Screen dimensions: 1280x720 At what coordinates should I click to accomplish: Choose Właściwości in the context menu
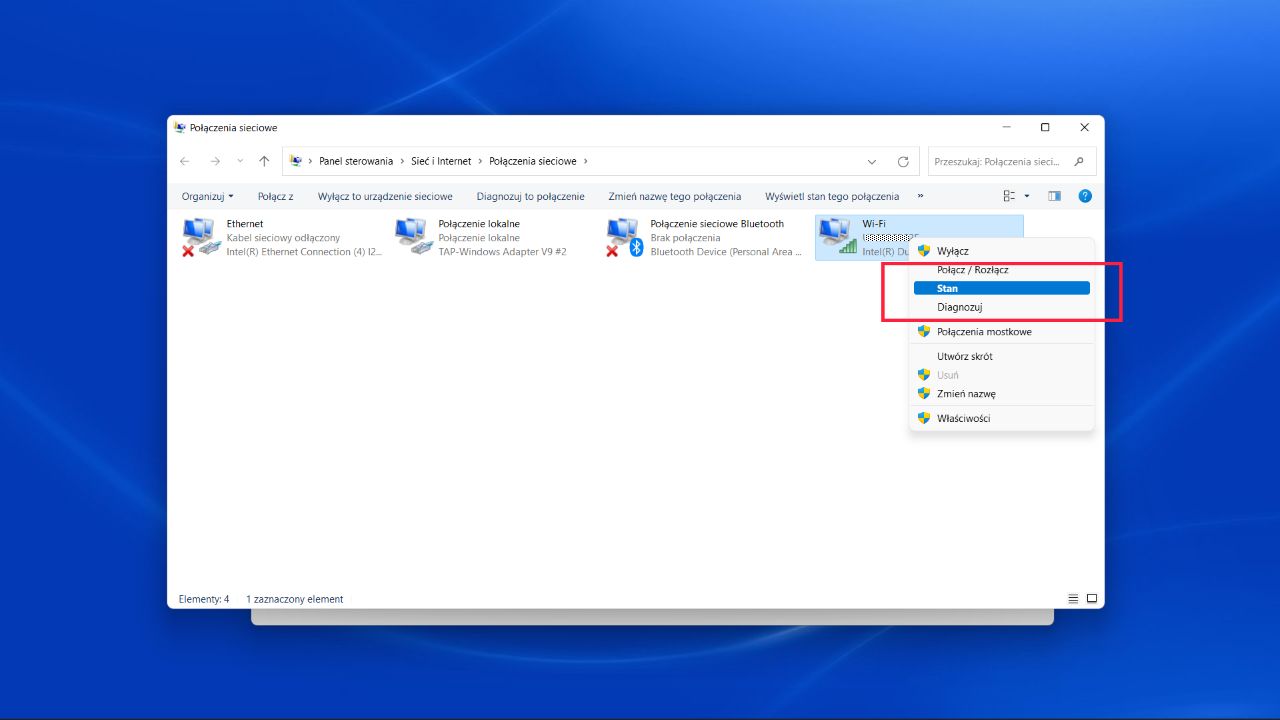(963, 417)
